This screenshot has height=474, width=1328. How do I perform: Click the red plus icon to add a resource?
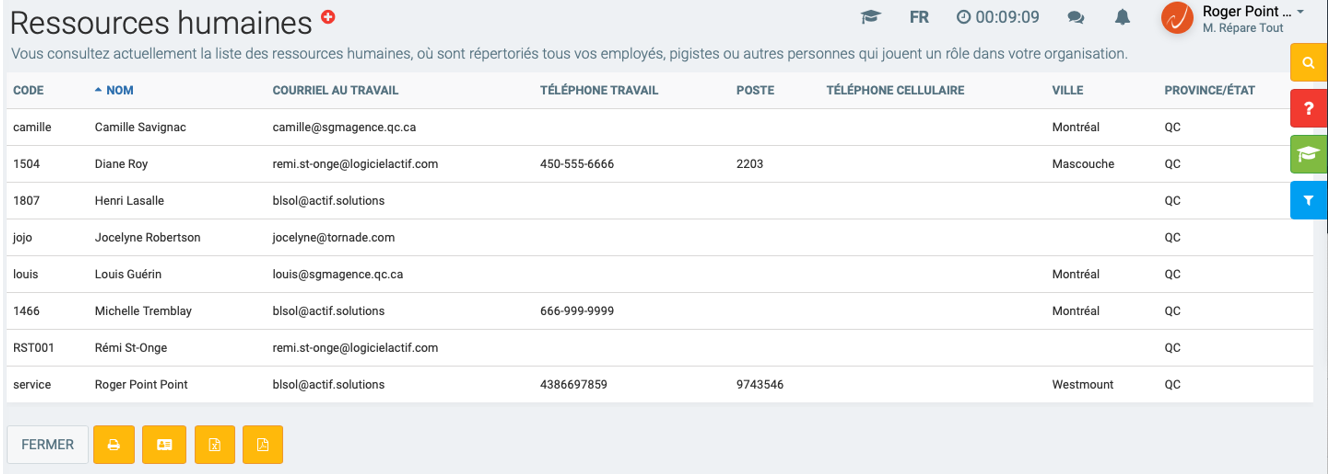(x=328, y=17)
